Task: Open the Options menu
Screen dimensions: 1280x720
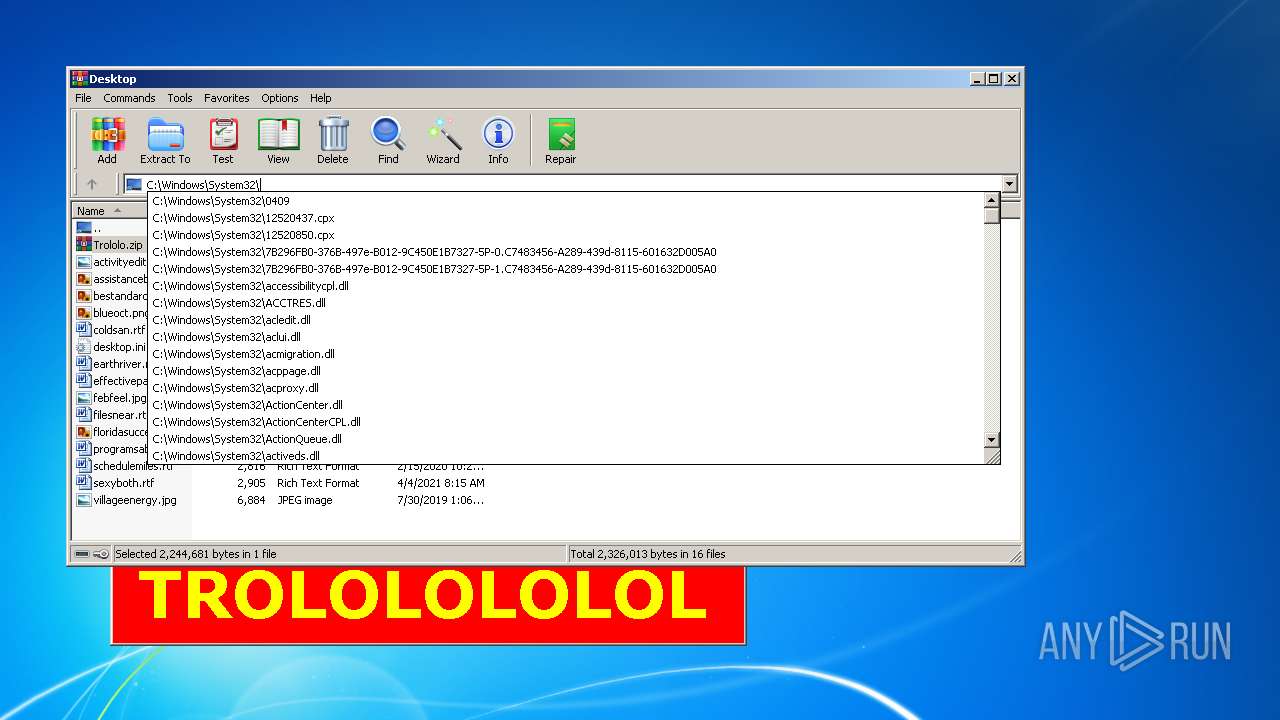Action: pos(280,98)
